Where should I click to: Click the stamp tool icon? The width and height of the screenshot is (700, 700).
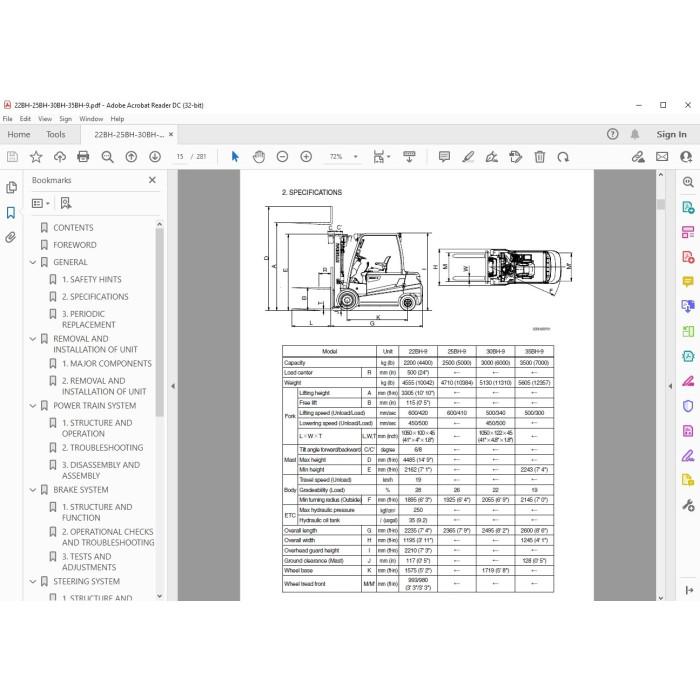coord(516,157)
